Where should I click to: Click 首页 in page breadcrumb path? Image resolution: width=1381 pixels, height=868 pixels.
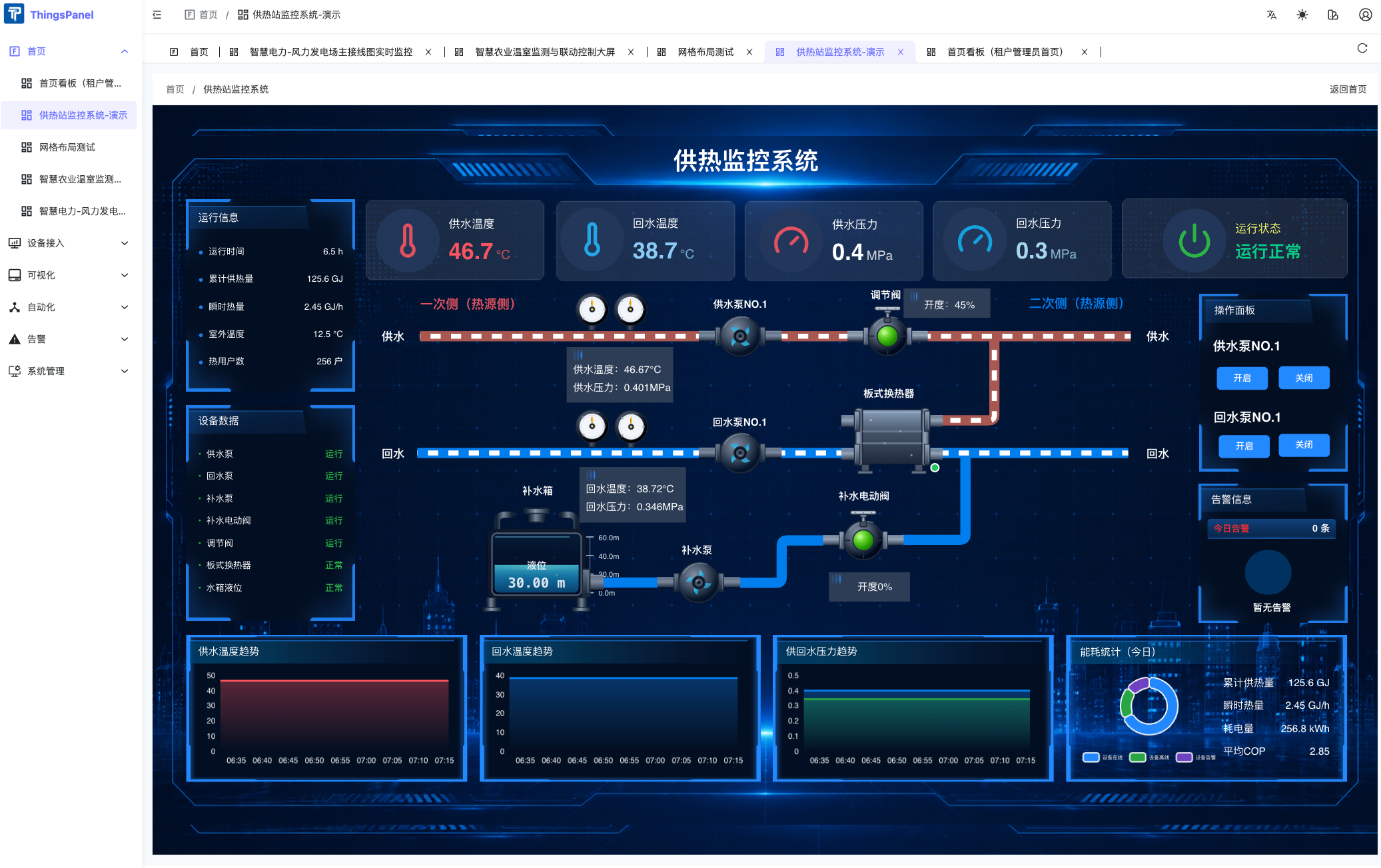click(175, 89)
